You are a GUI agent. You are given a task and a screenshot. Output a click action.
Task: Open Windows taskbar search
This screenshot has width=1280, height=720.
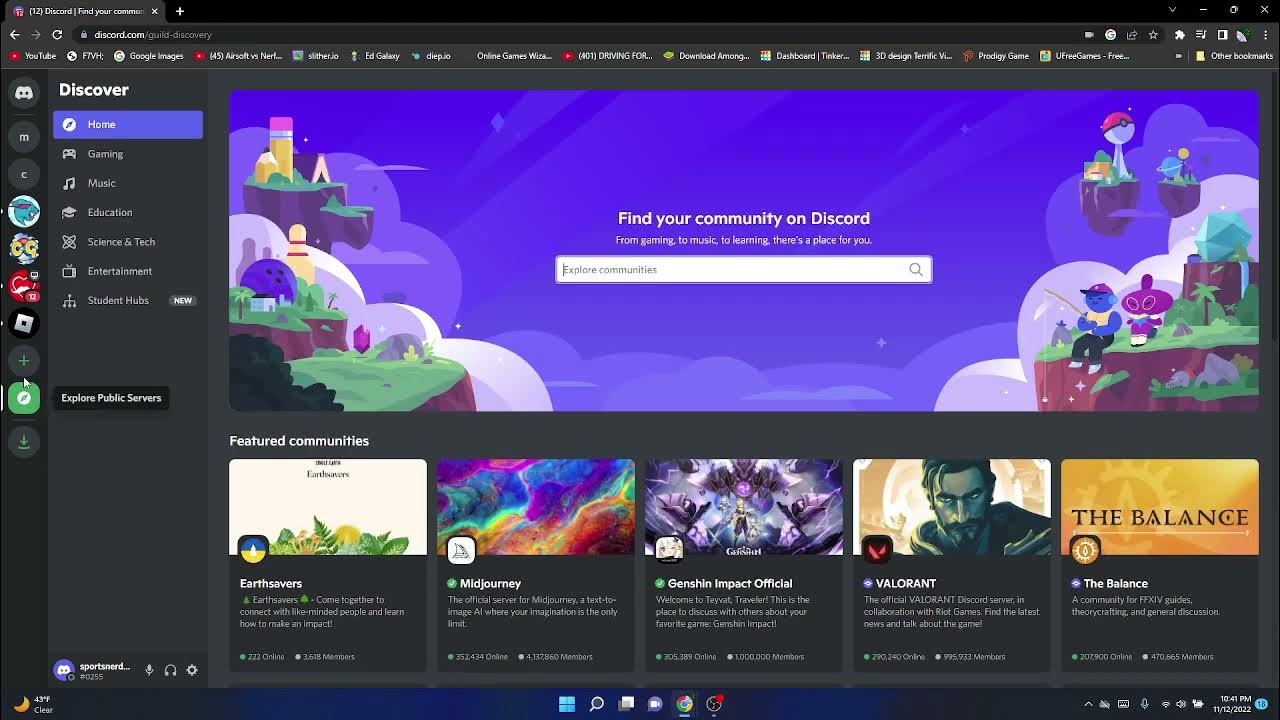[x=597, y=704]
